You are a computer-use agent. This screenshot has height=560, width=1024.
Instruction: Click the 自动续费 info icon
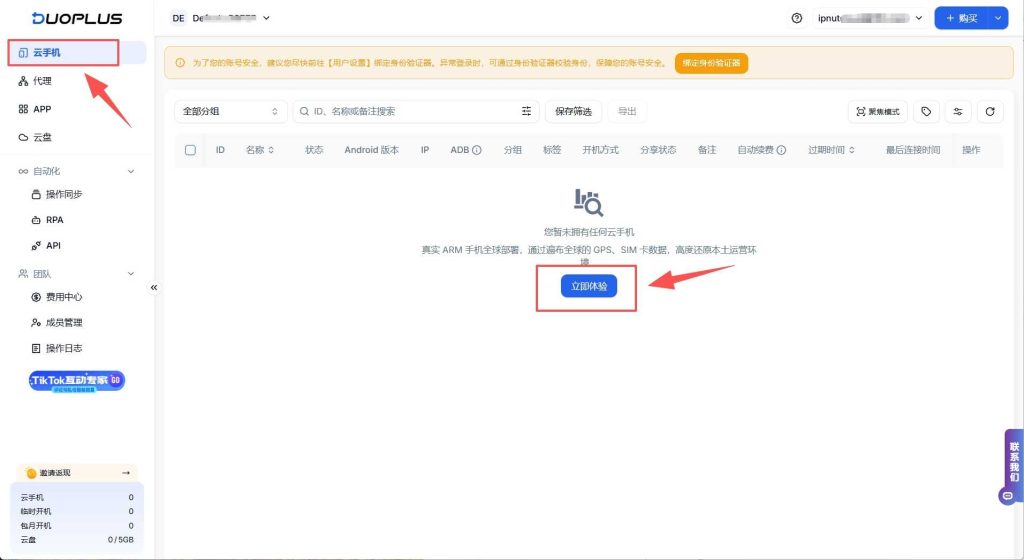coord(781,150)
